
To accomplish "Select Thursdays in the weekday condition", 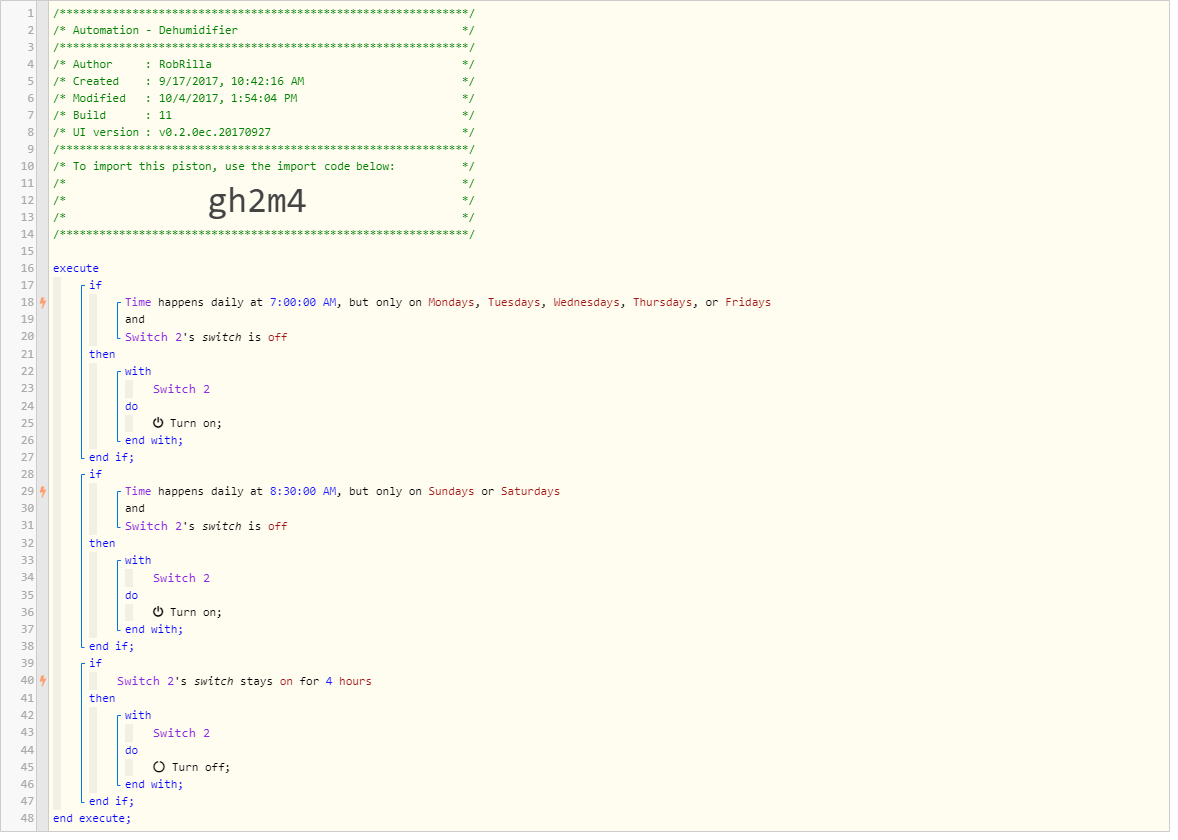I will (x=663, y=302).
